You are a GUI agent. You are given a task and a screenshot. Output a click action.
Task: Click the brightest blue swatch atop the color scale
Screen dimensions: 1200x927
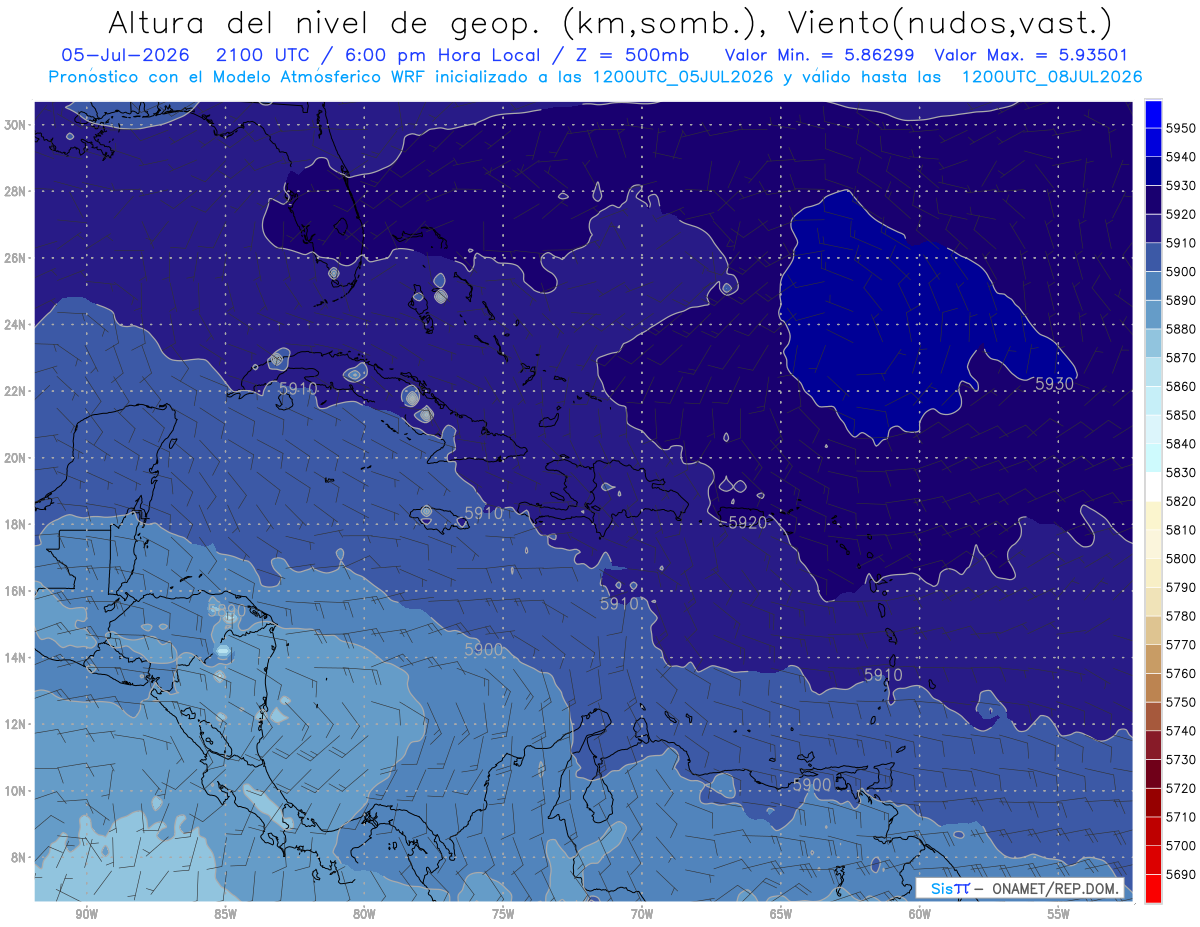click(1153, 113)
